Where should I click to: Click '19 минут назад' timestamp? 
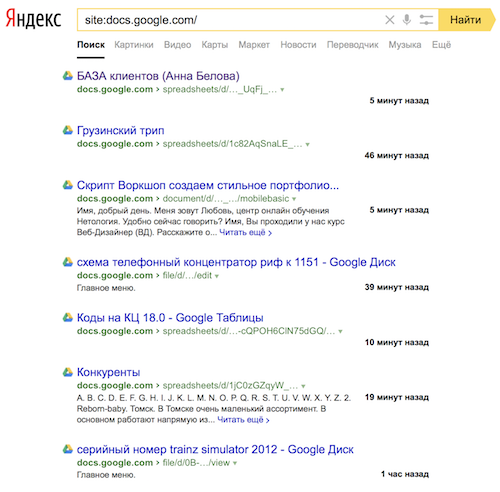click(x=397, y=397)
